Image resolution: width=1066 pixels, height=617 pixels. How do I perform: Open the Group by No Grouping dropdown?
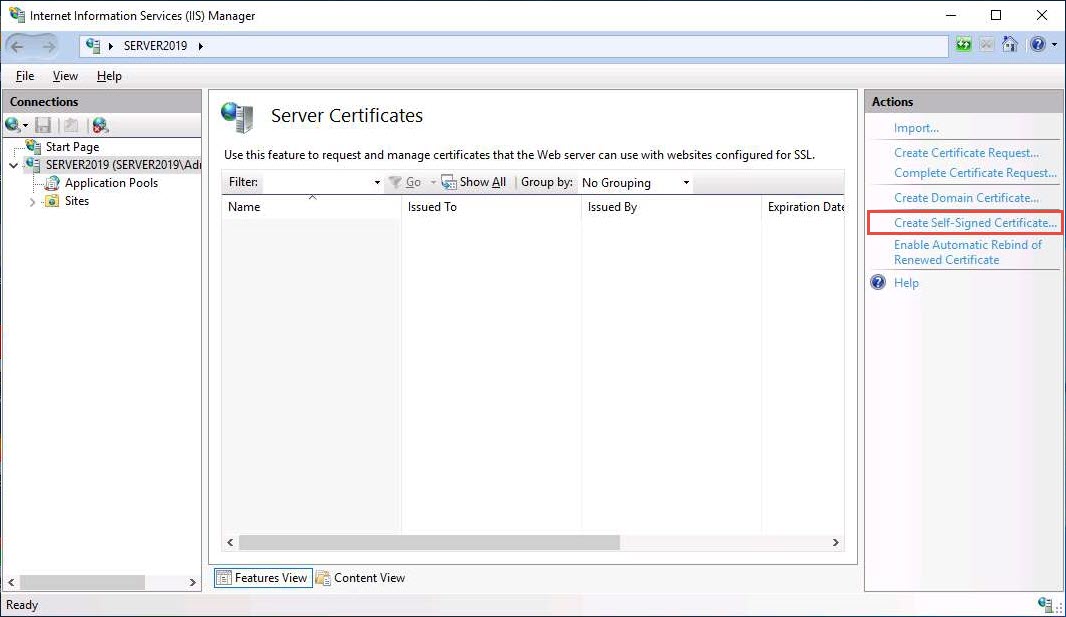pos(635,183)
